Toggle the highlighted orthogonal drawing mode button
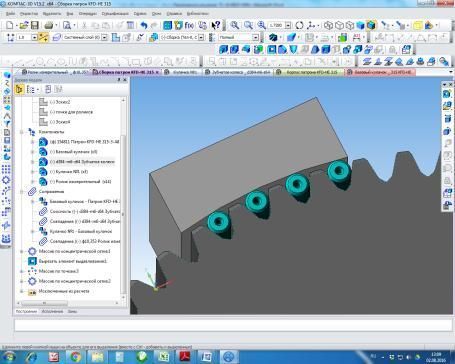Image resolution: width=455 pixels, height=364 pixels. (x=43, y=37)
